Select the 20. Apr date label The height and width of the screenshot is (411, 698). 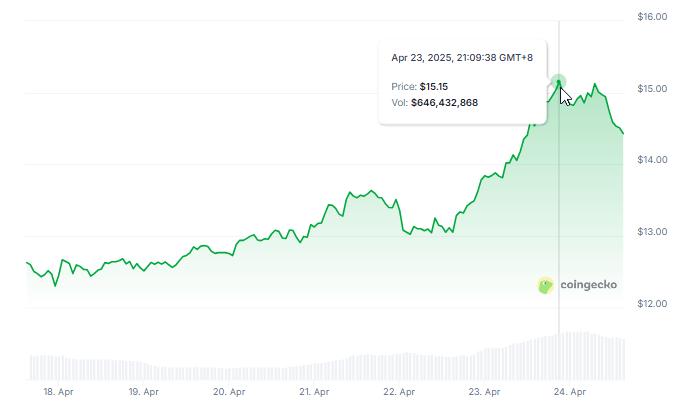(229, 392)
